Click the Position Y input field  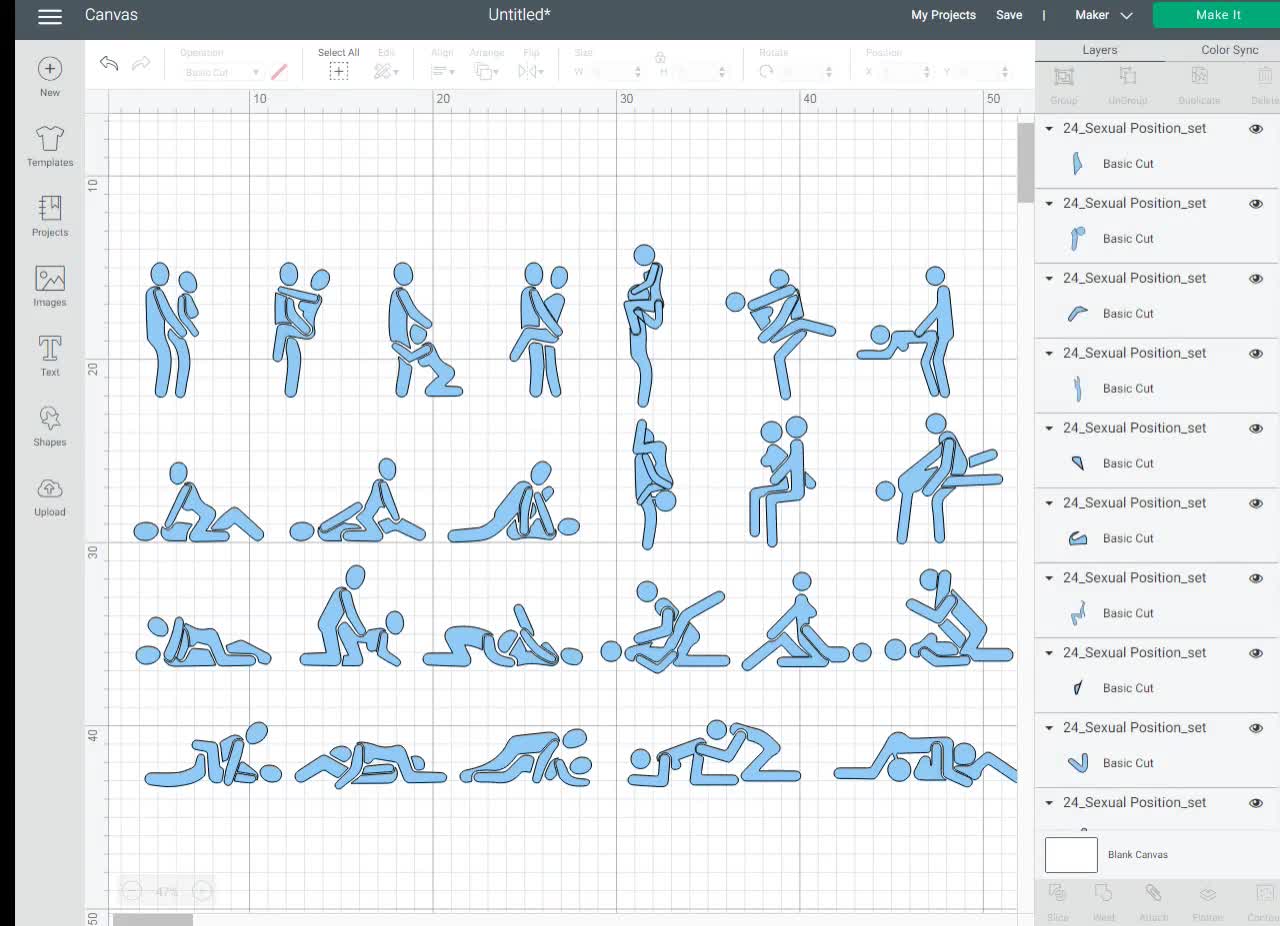point(984,72)
